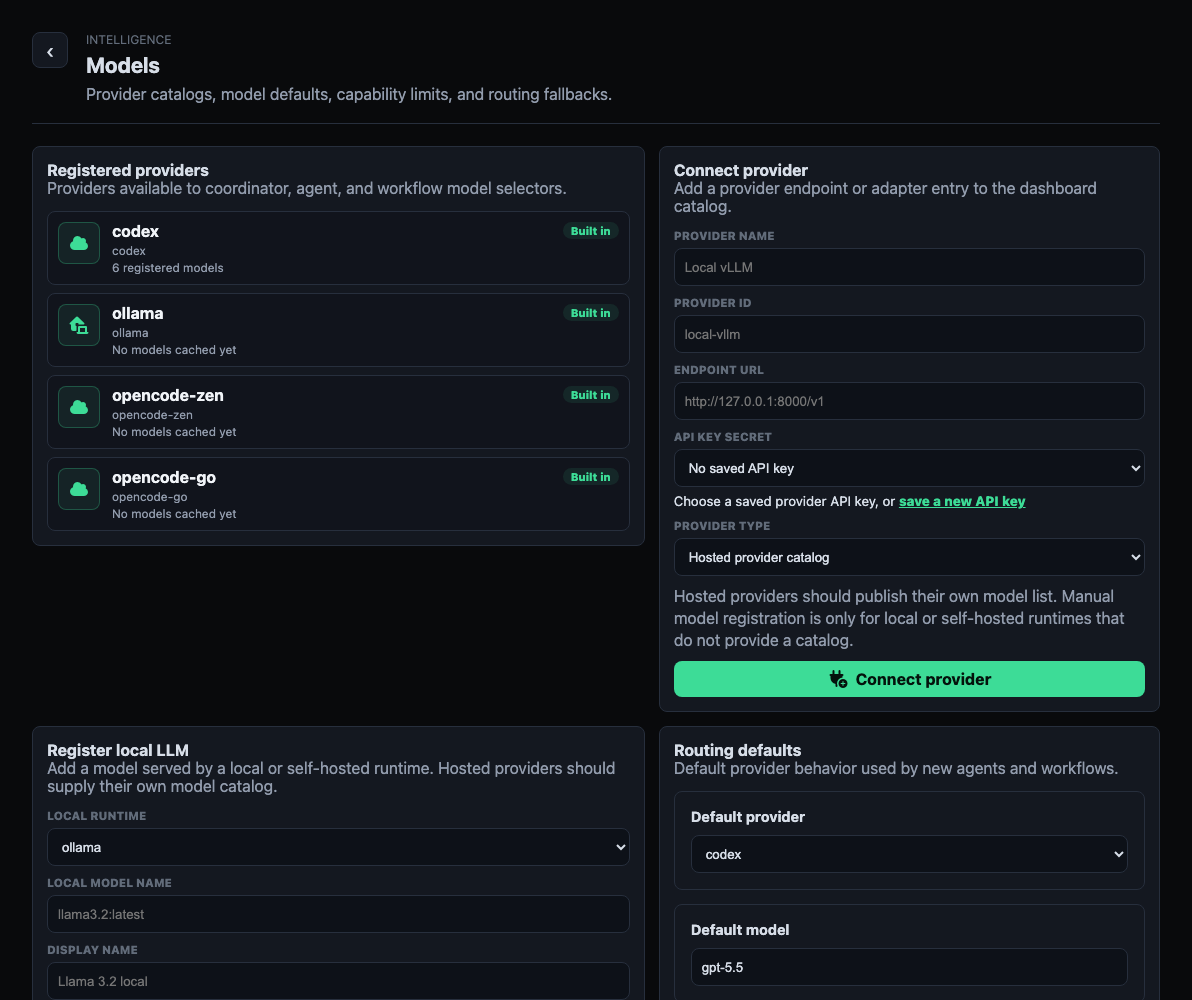Click the 'Register local LLM' heading
This screenshot has width=1192, height=1000.
(x=118, y=750)
